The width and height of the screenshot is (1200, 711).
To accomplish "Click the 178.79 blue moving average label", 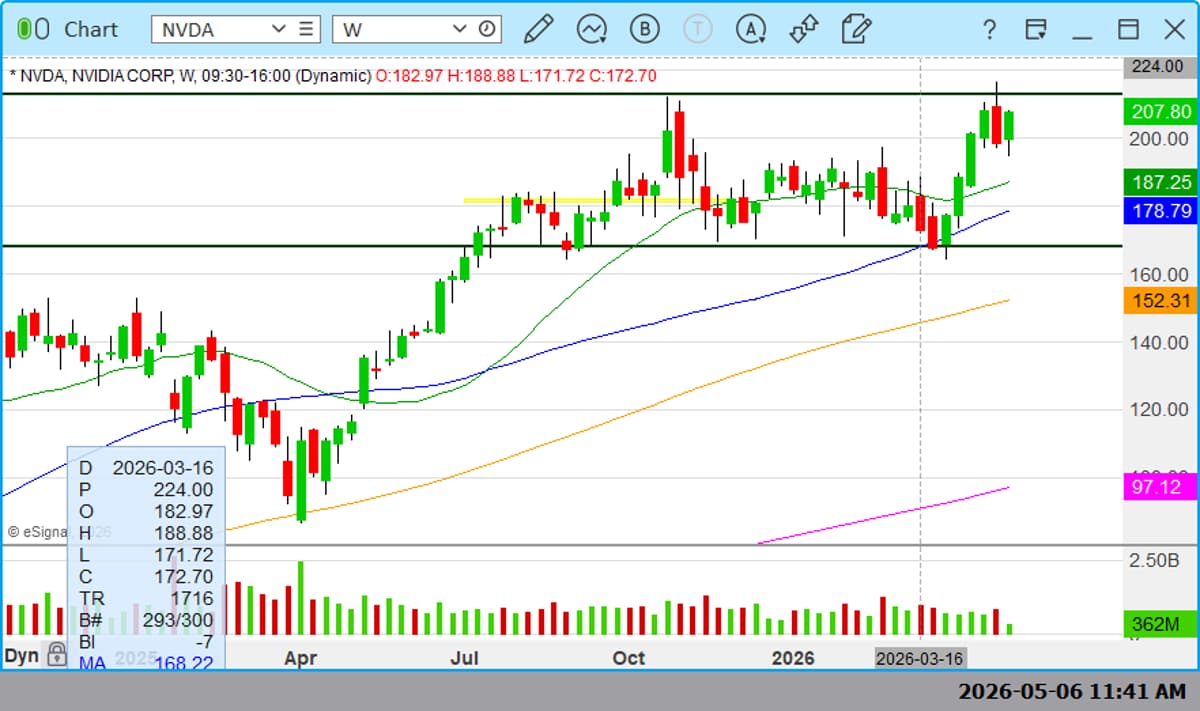I will [x=1160, y=211].
